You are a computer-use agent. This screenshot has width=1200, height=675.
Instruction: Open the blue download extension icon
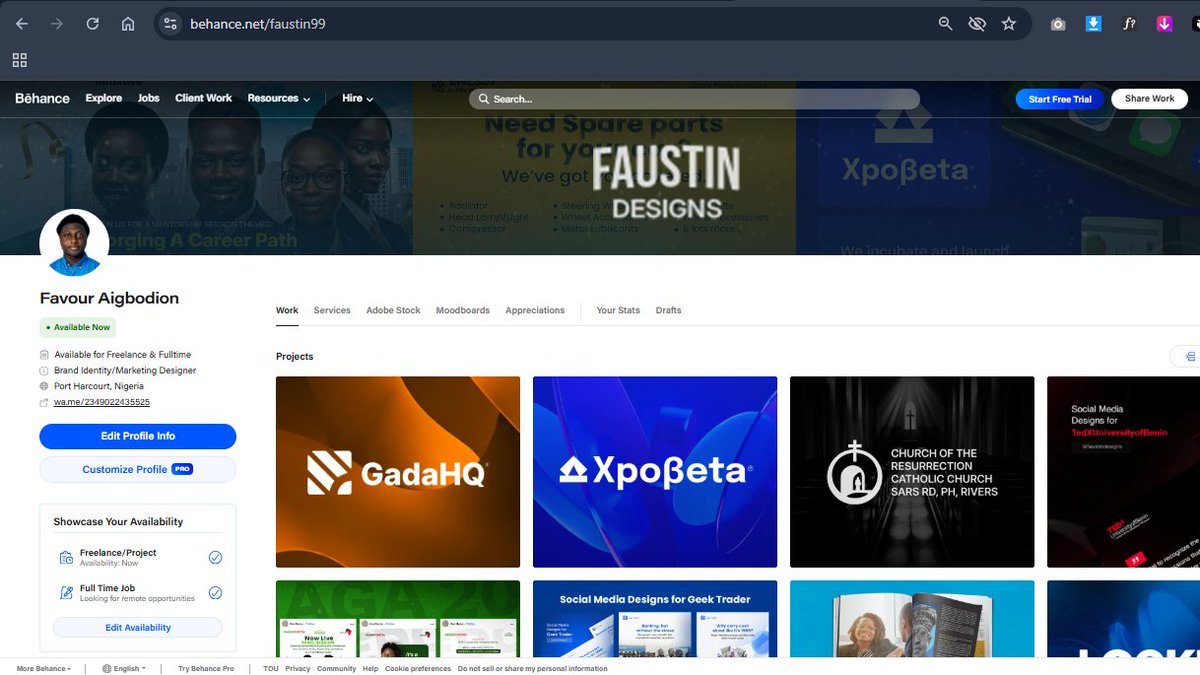[1094, 24]
